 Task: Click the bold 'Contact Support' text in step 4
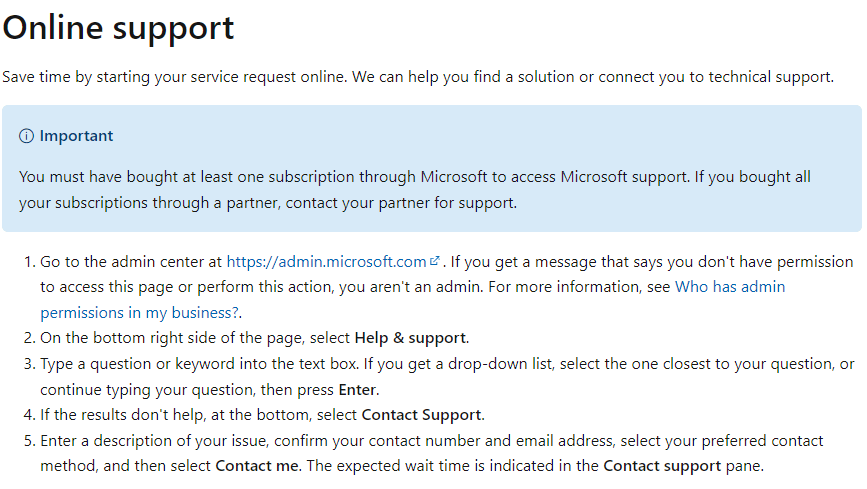(421, 415)
